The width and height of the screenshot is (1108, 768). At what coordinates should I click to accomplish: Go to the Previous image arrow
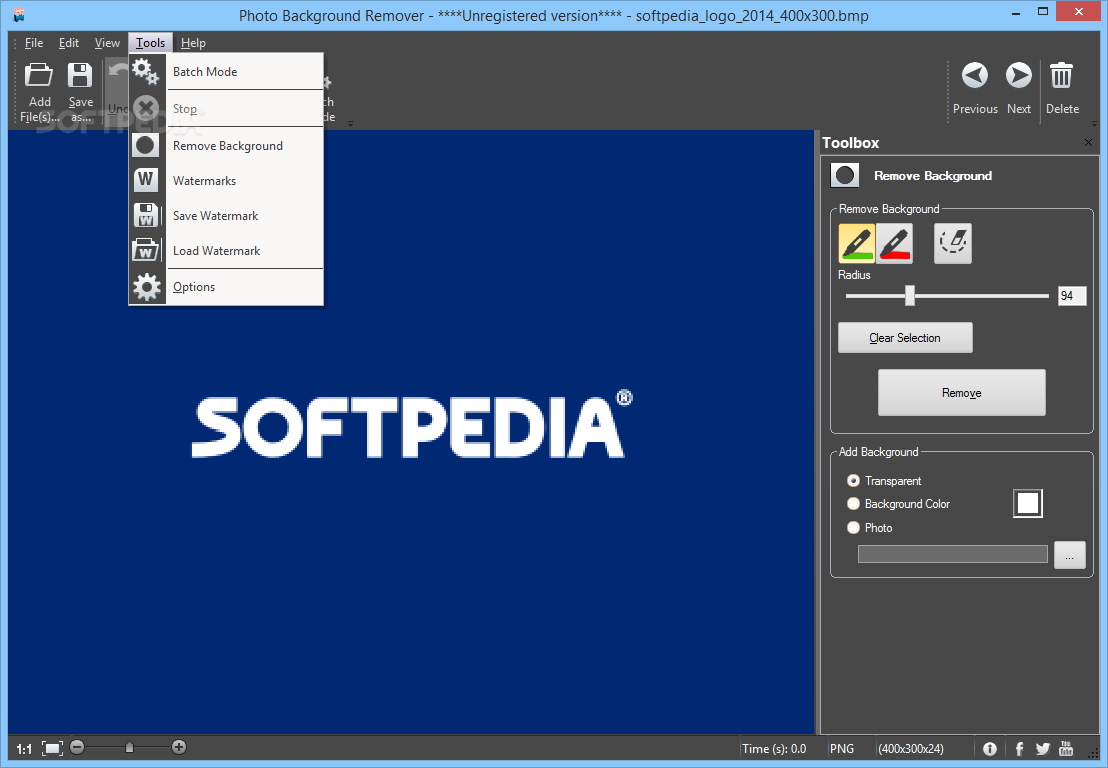tap(974, 75)
